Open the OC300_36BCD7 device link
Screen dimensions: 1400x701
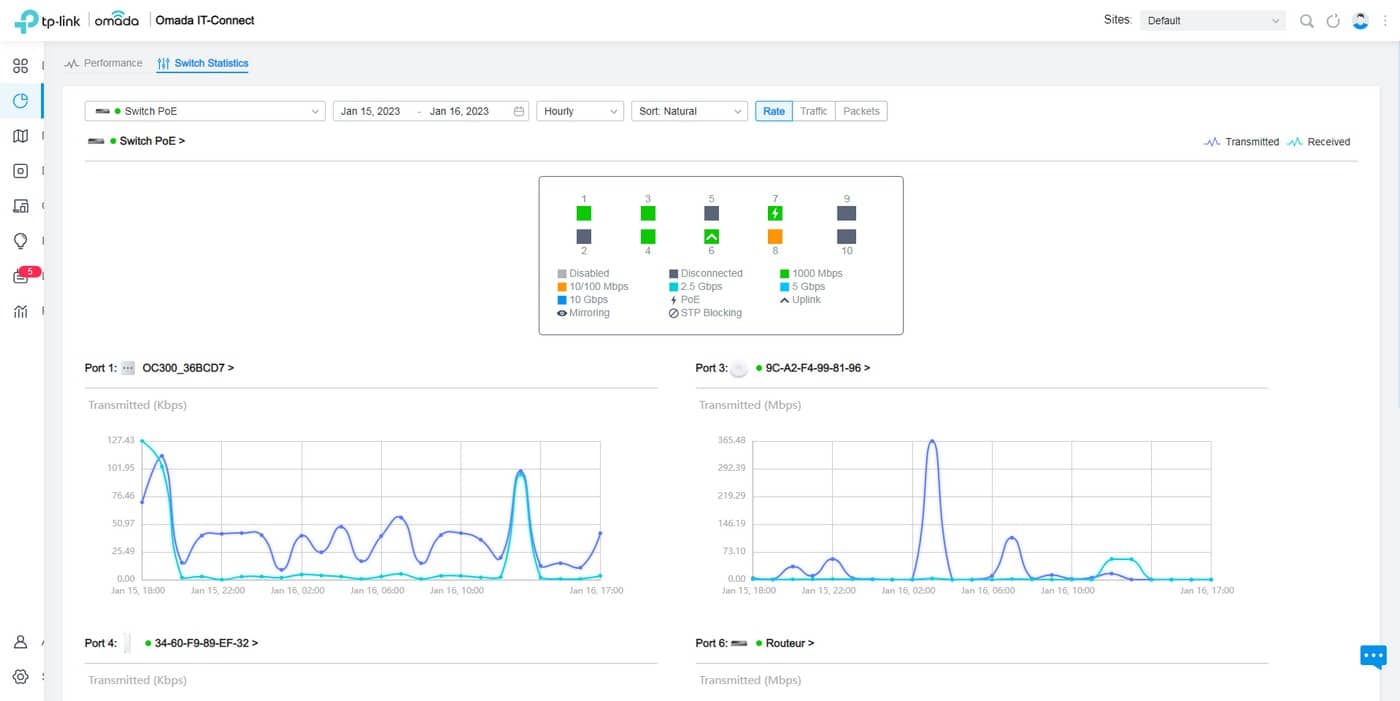coord(188,368)
